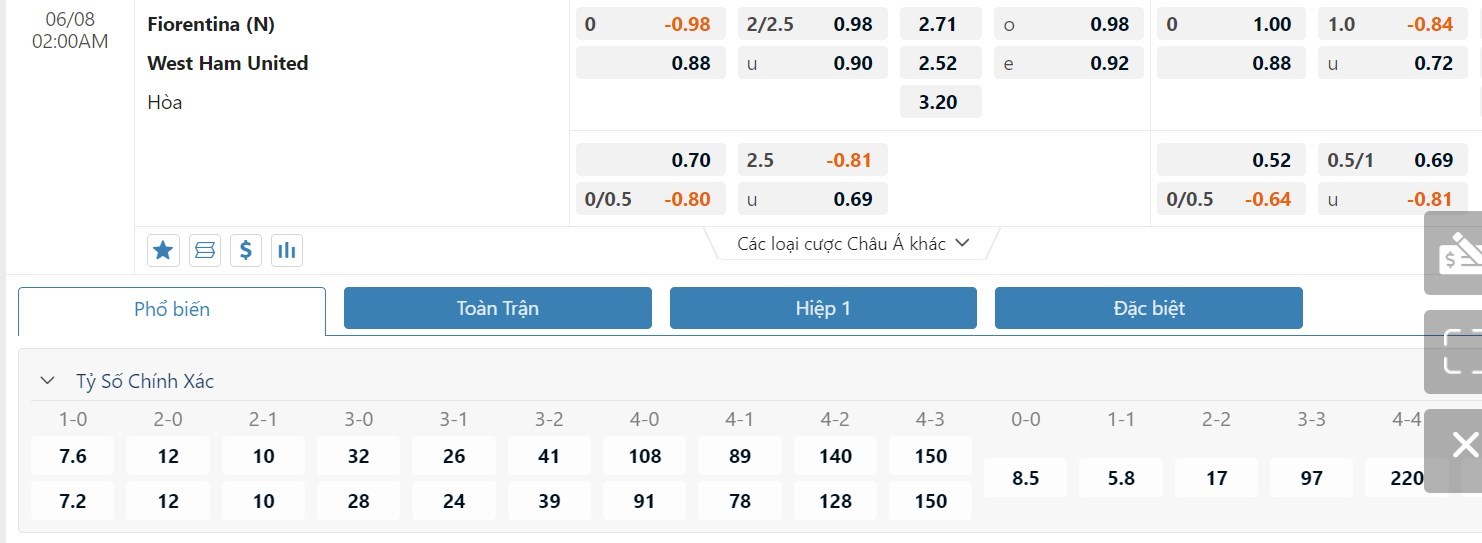Open the Hiệp 1 tab
Image resolution: width=1482 pixels, height=543 pixels.
pyautogui.click(x=823, y=308)
